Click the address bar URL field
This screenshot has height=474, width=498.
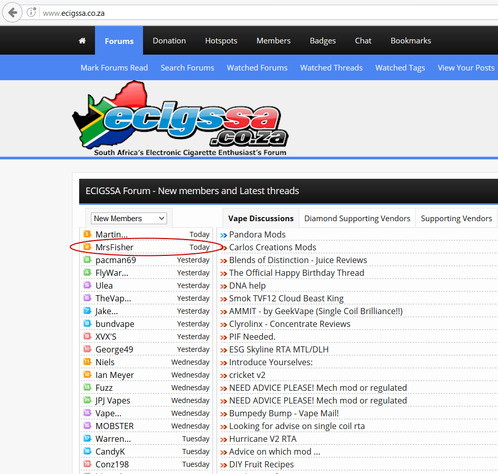[268, 13]
